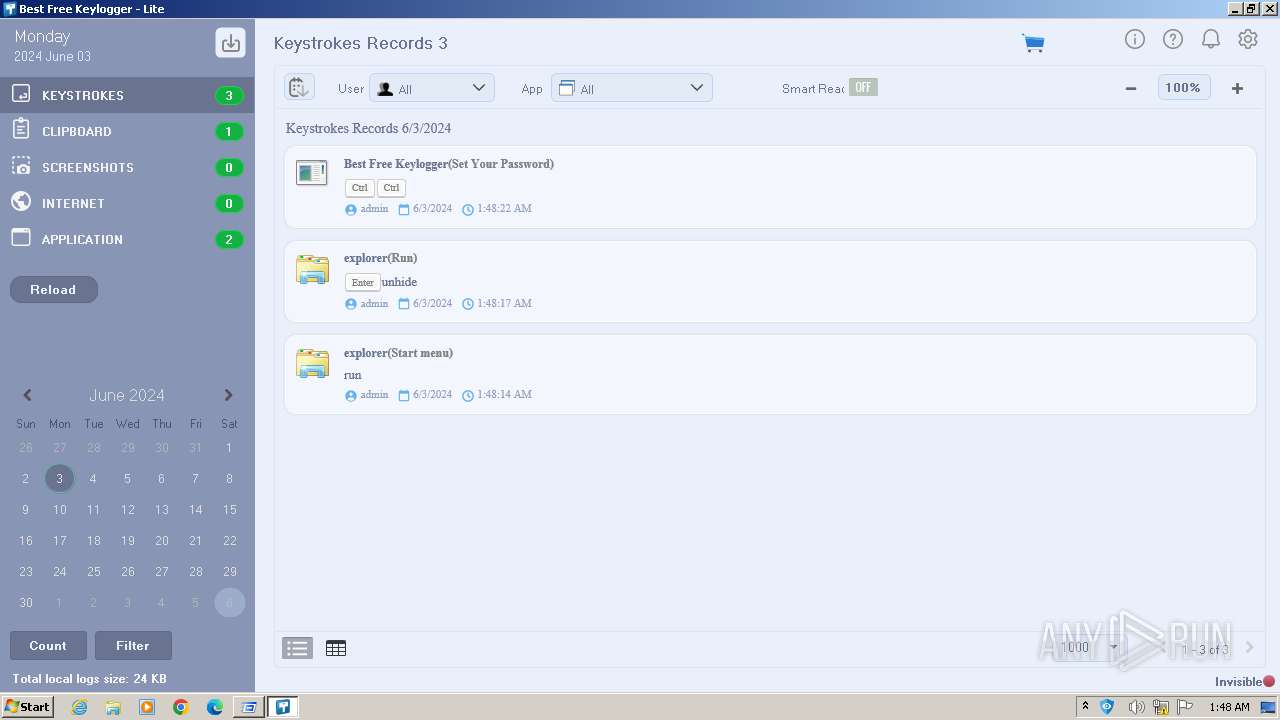
Task: Click the APPLICATION count badge 2
Action: [229, 240]
